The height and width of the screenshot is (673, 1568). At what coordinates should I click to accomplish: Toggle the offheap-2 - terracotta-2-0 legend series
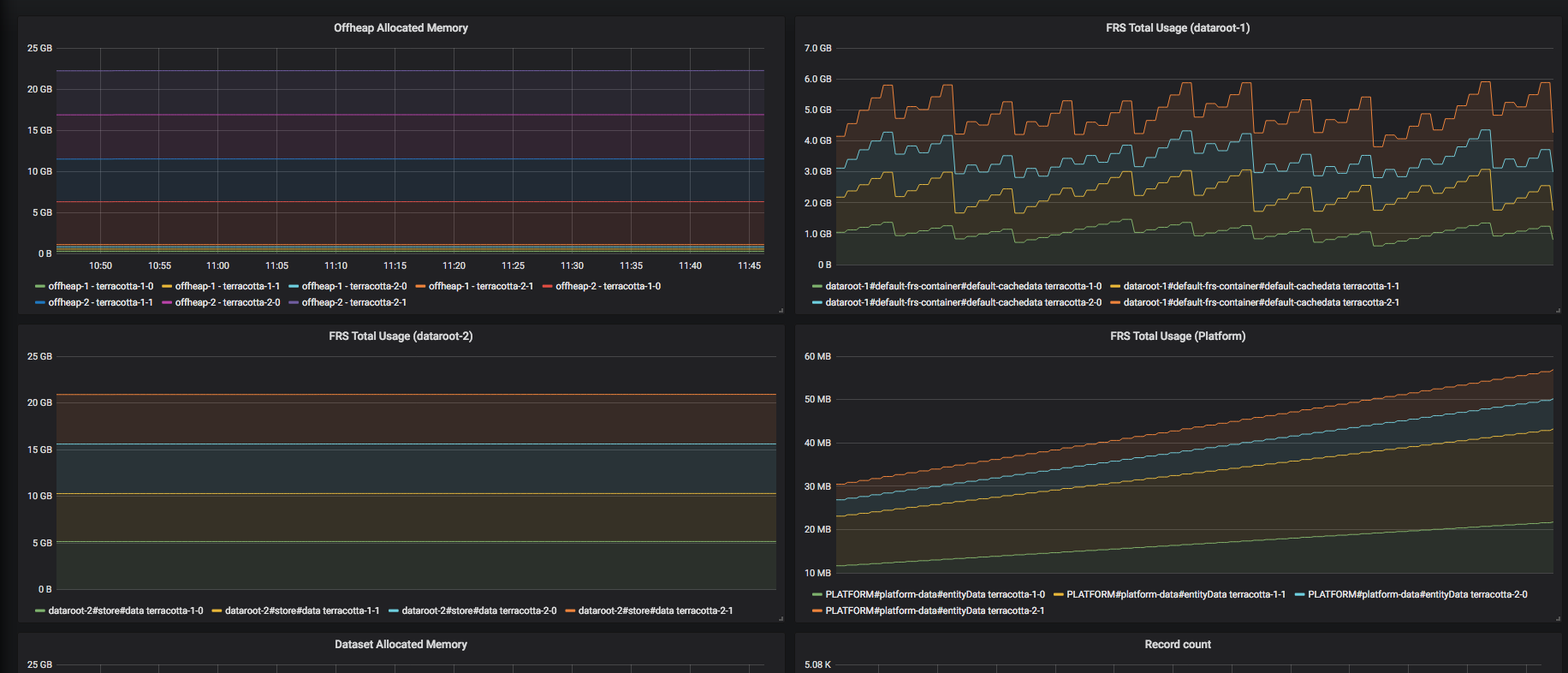click(x=228, y=302)
